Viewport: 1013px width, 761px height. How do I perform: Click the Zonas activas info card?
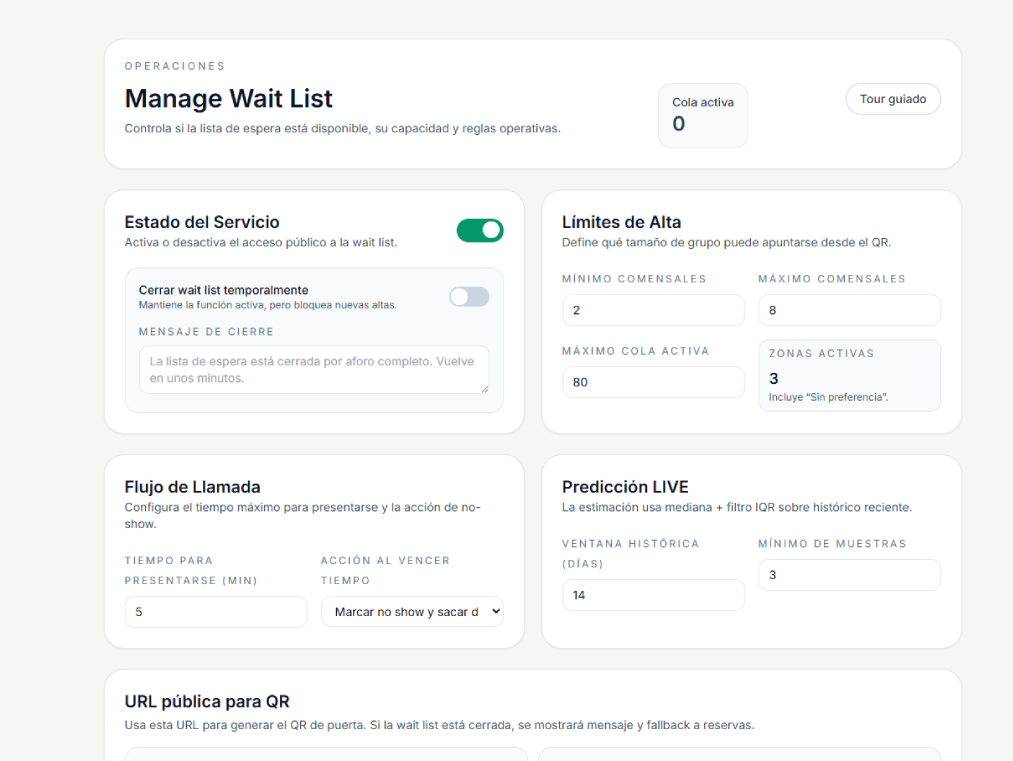point(849,375)
